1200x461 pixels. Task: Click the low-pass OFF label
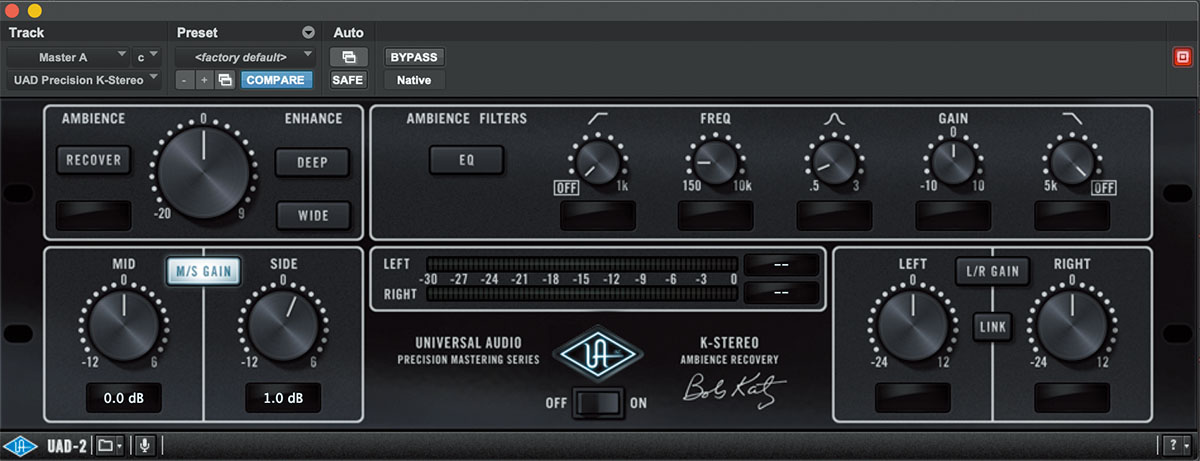click(1103, 188)
